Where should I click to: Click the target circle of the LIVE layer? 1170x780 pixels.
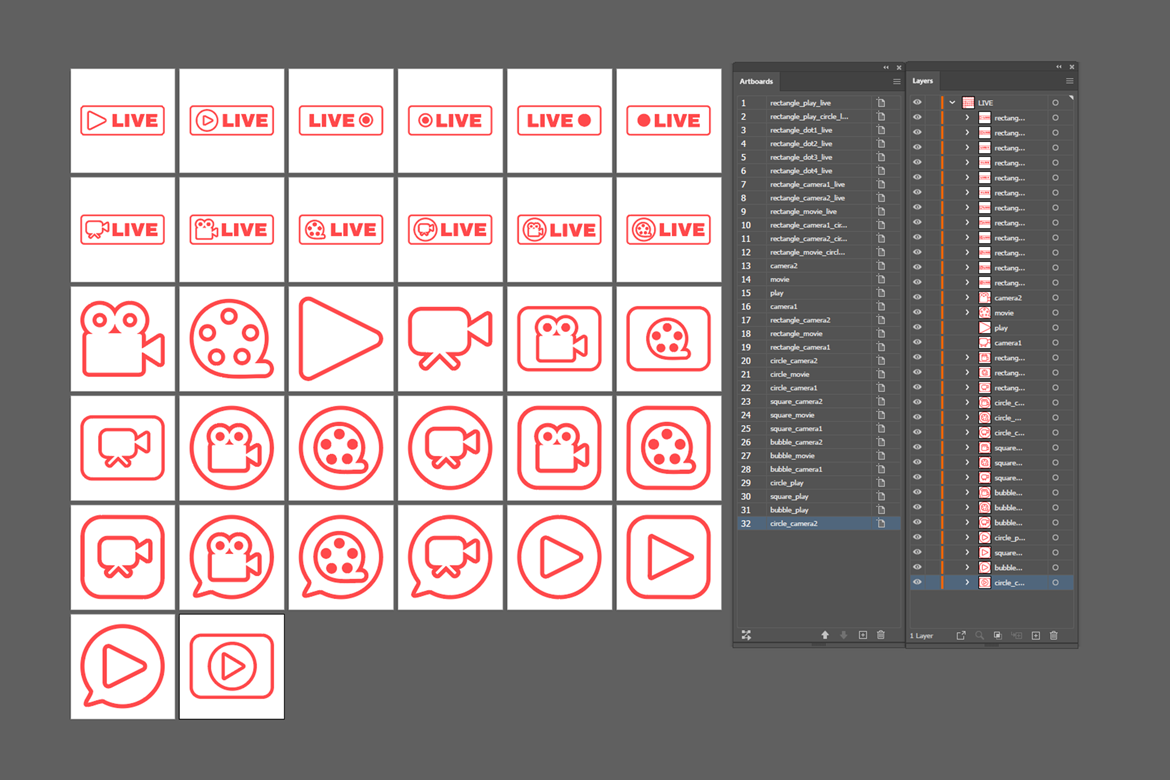[1056, 102]
